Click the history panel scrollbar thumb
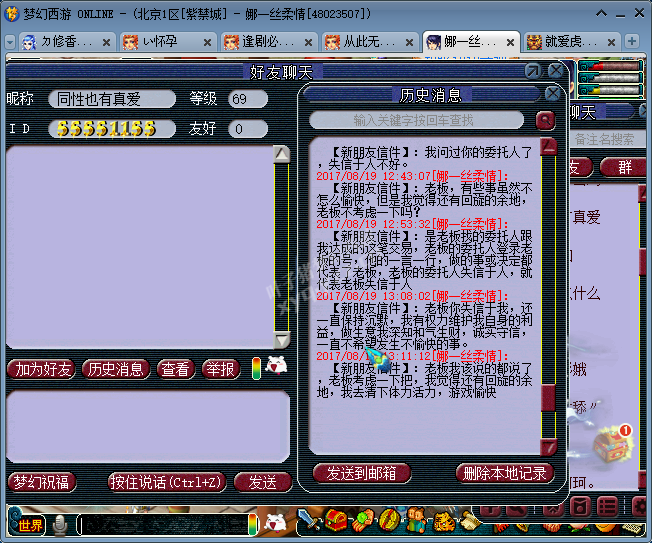 click(x=548, y=398)
